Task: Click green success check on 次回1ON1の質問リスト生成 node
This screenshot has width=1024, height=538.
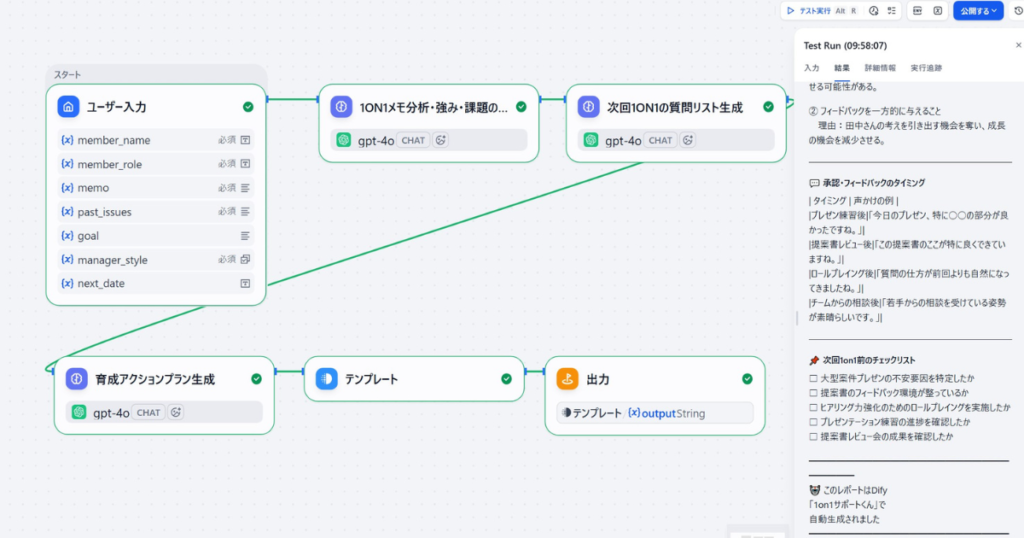Action: 768,106
